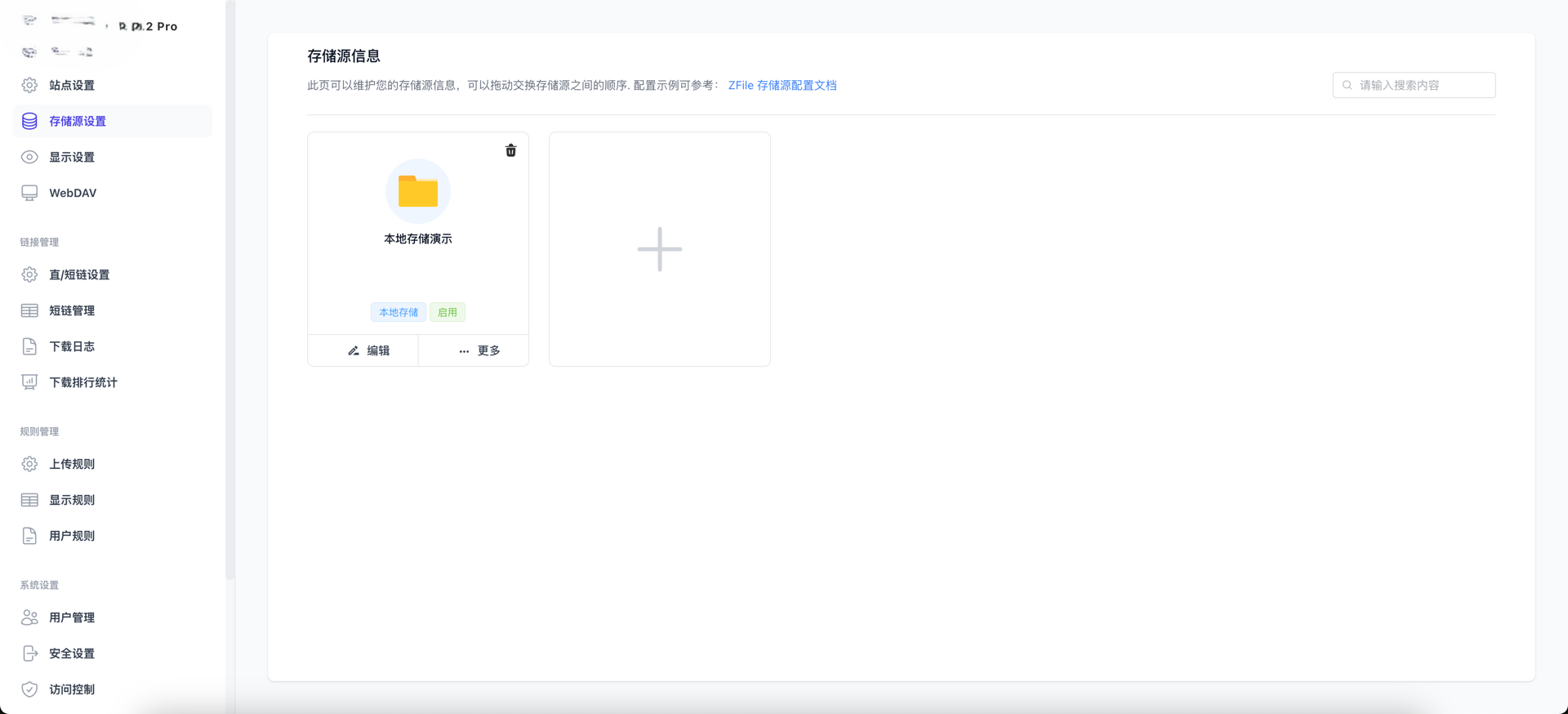The height and width of the screenshot is (714, 1568).
Task: Click the 显示规则 table icon
Action: coord(29,500)
